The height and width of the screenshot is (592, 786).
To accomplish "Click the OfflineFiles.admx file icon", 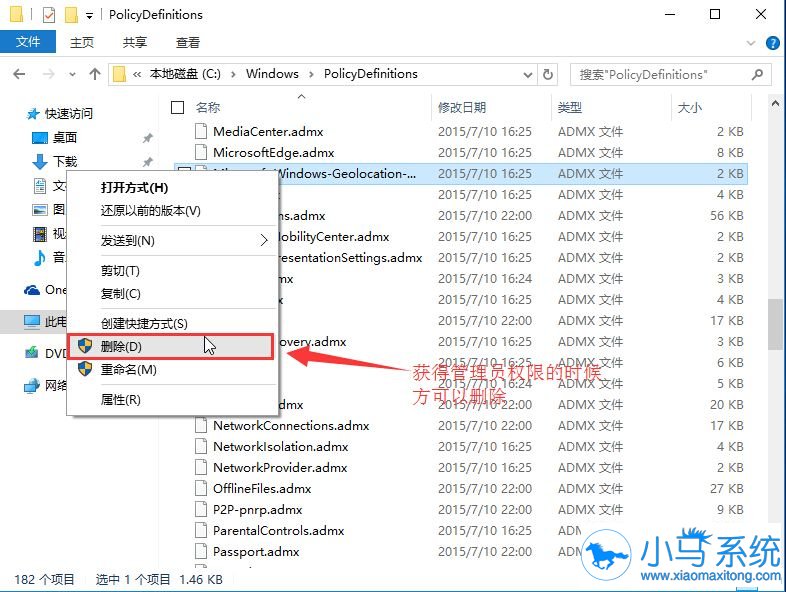I will pos(201,488).
